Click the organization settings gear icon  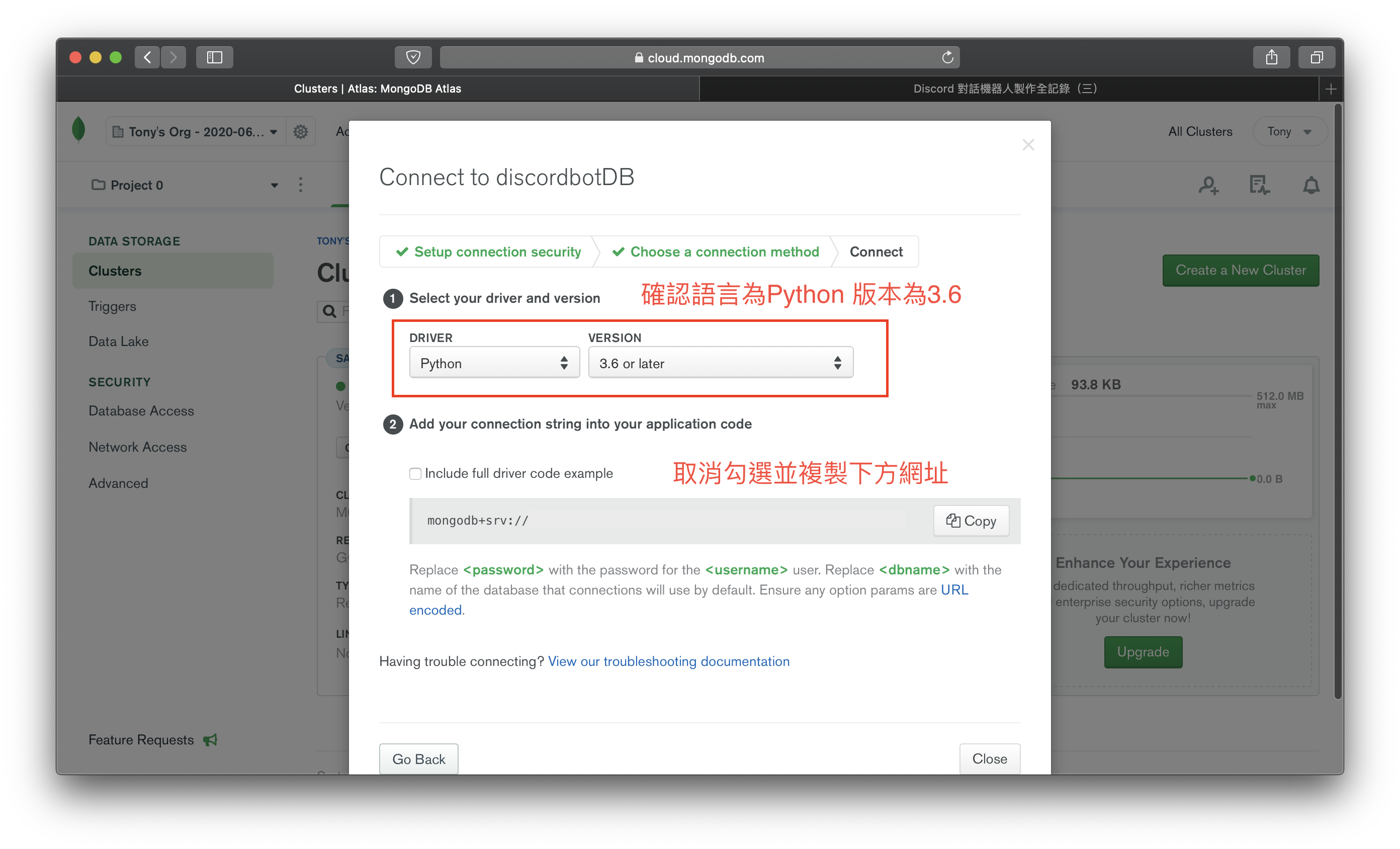(x=301, y=132)
